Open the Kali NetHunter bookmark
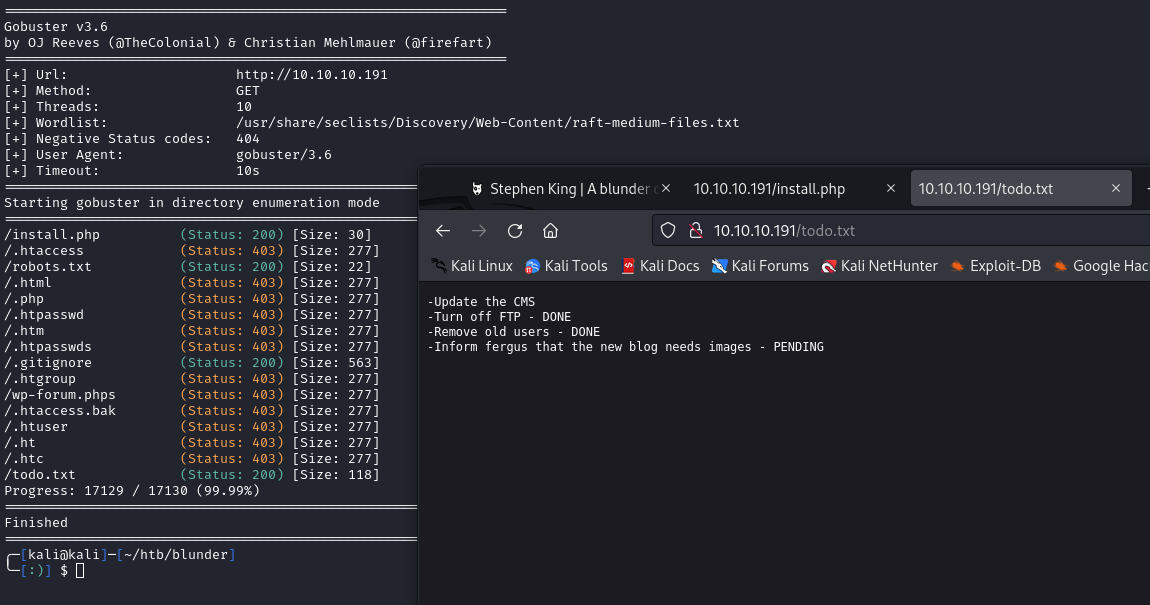This screenshot has width=1150, height=605. point(879,266)
